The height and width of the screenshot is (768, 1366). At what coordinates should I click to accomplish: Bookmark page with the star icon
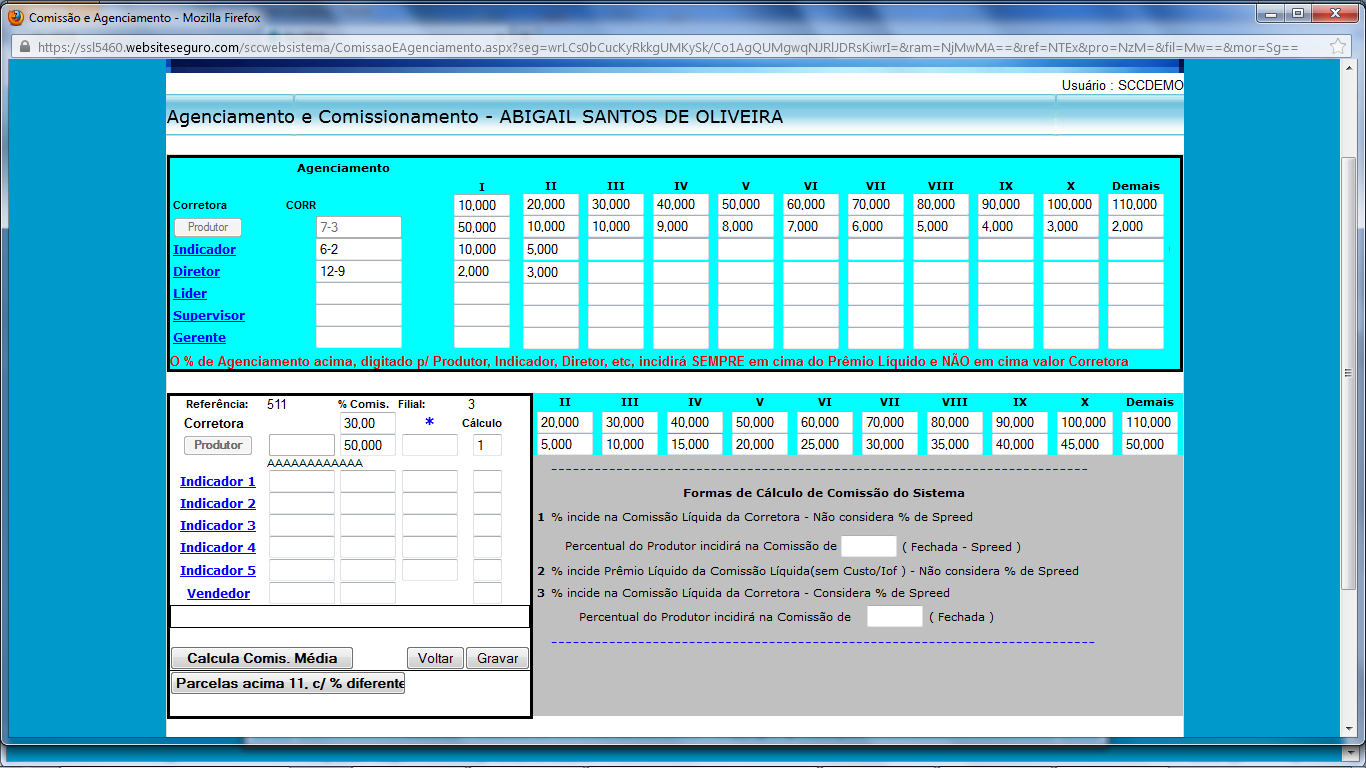point(1338,47)
